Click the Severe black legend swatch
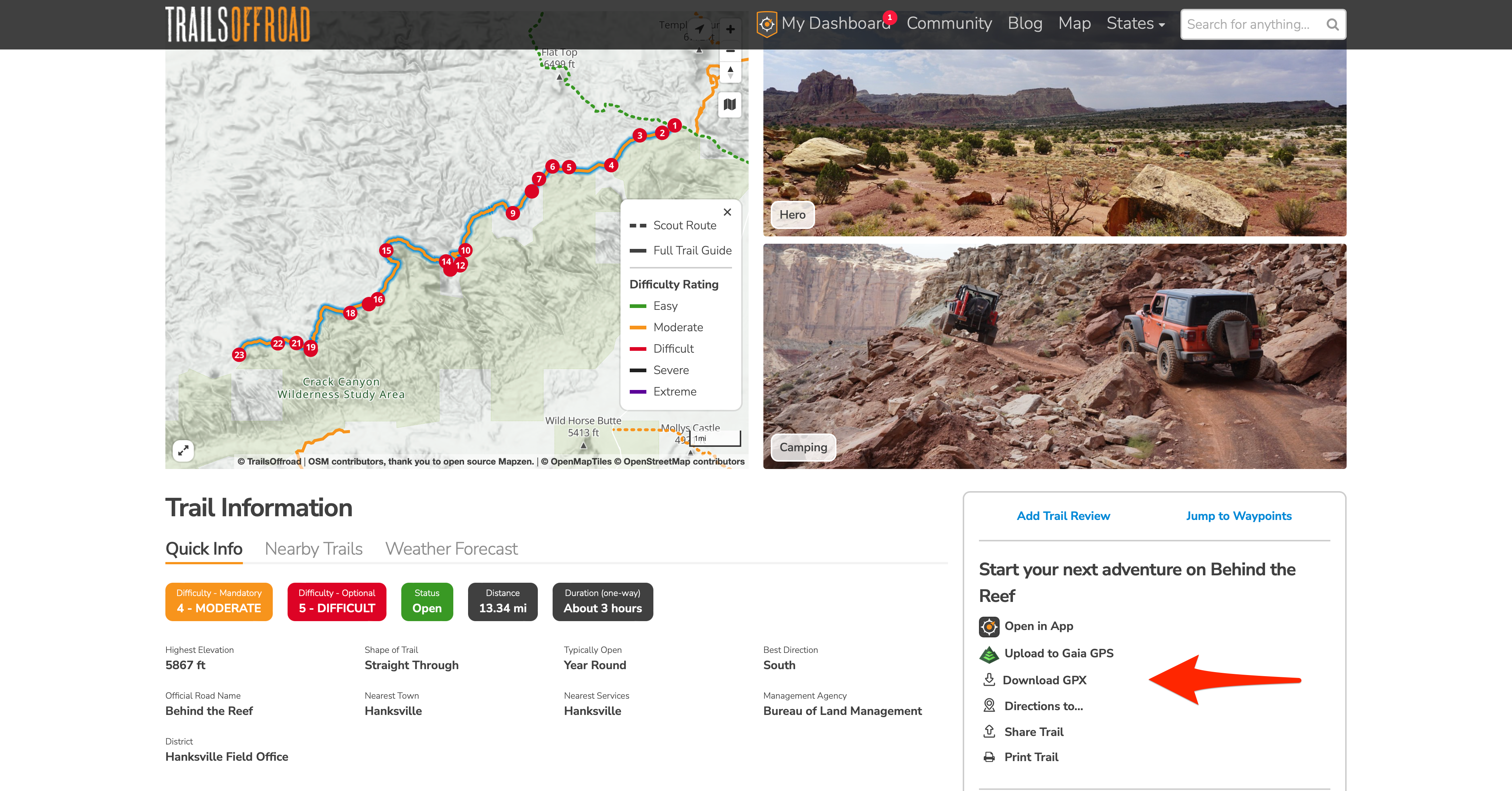 pyautogui.click(x=638, y=370)
